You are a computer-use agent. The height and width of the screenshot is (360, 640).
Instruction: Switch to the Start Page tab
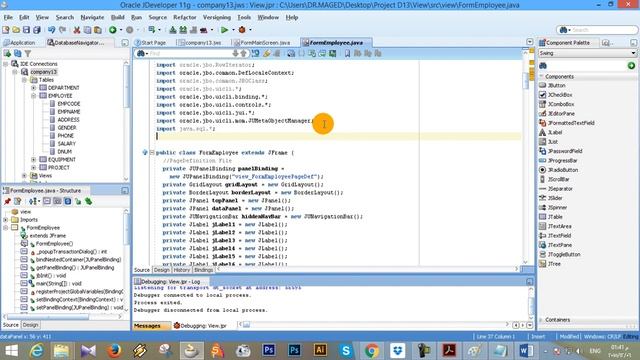[150, 42]
